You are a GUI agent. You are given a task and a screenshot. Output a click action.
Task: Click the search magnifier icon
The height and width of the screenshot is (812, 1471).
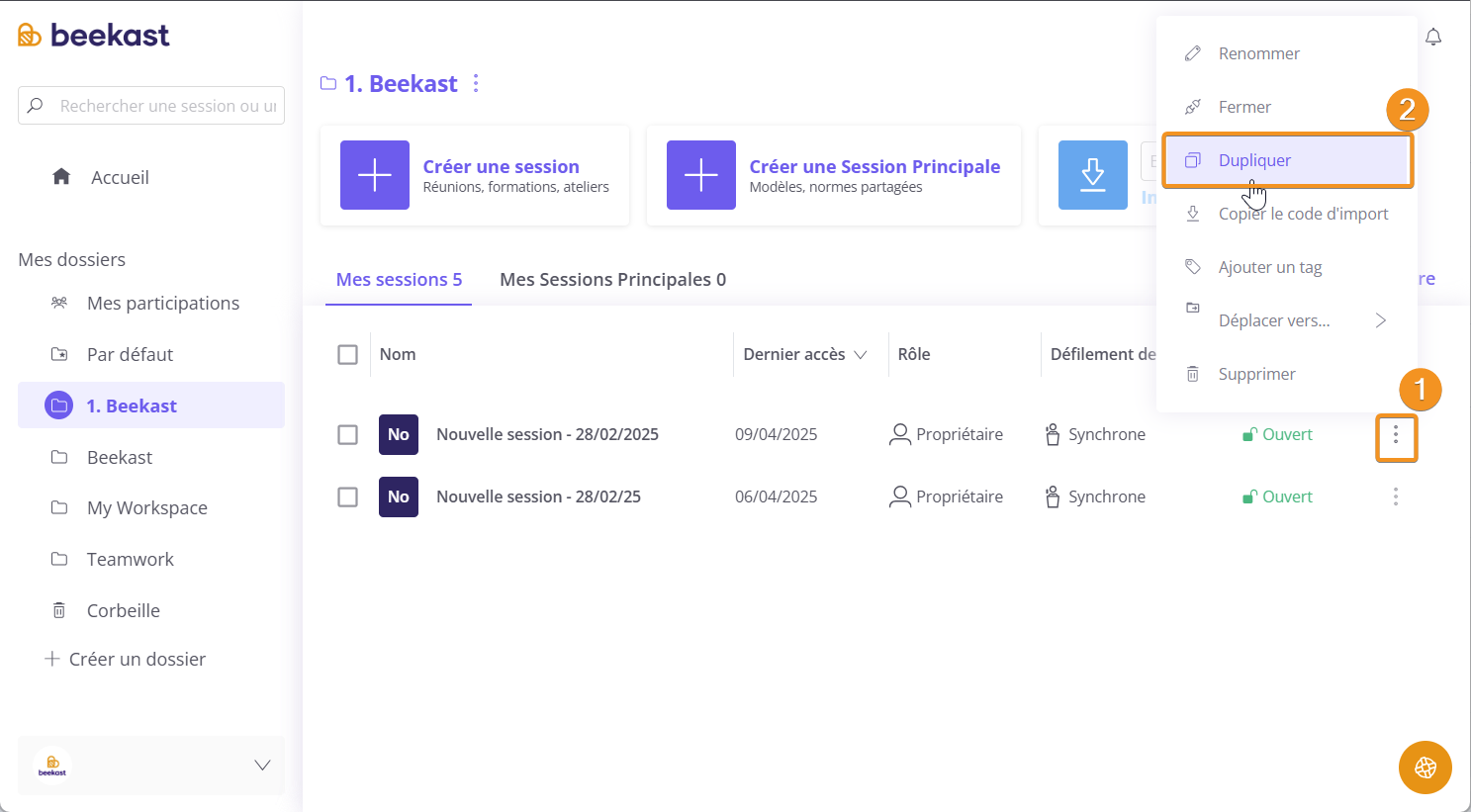tap(36, 105)
